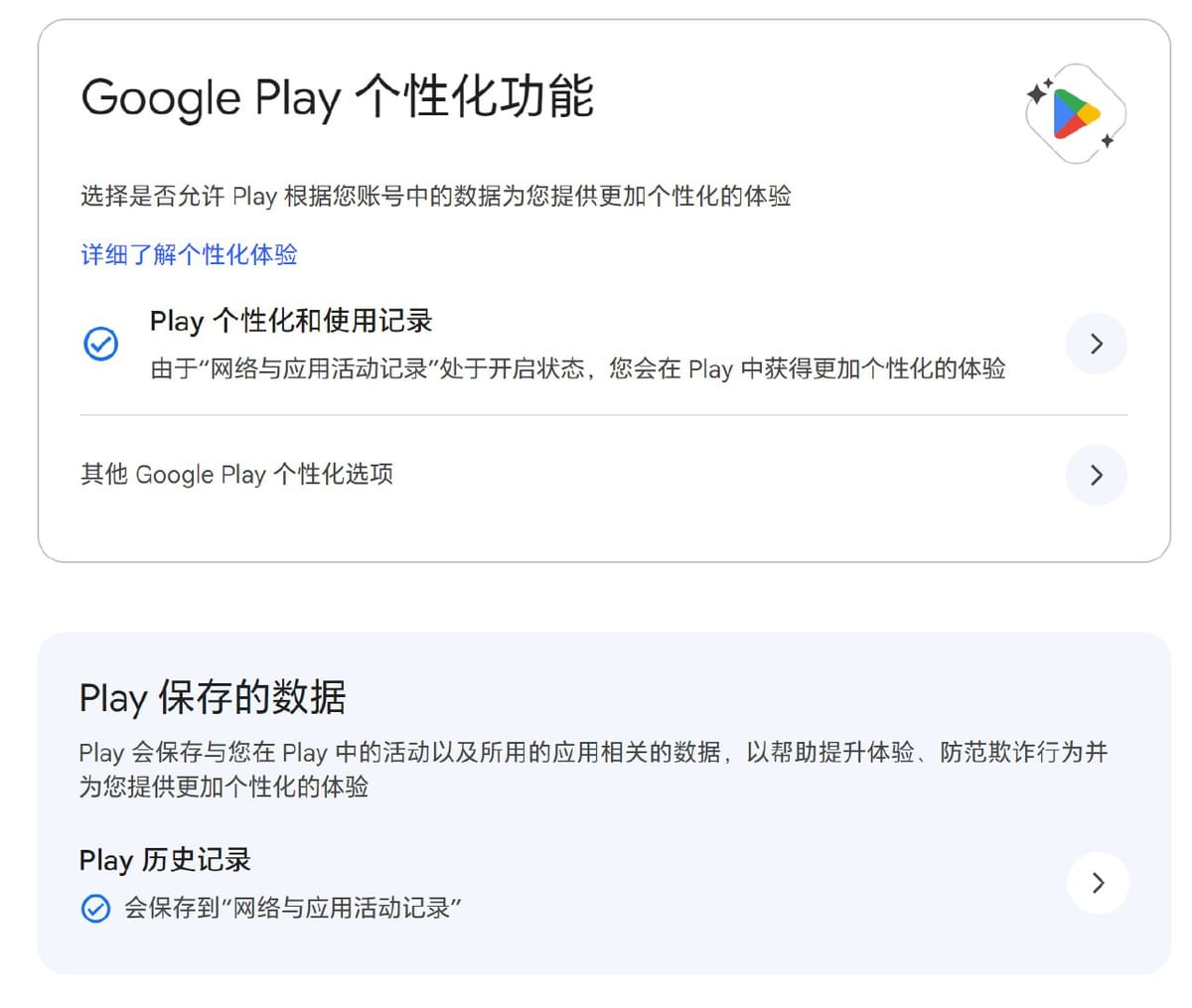
Task: Open the Play 保存的数据 section
Action: click(x=213, y=698)
